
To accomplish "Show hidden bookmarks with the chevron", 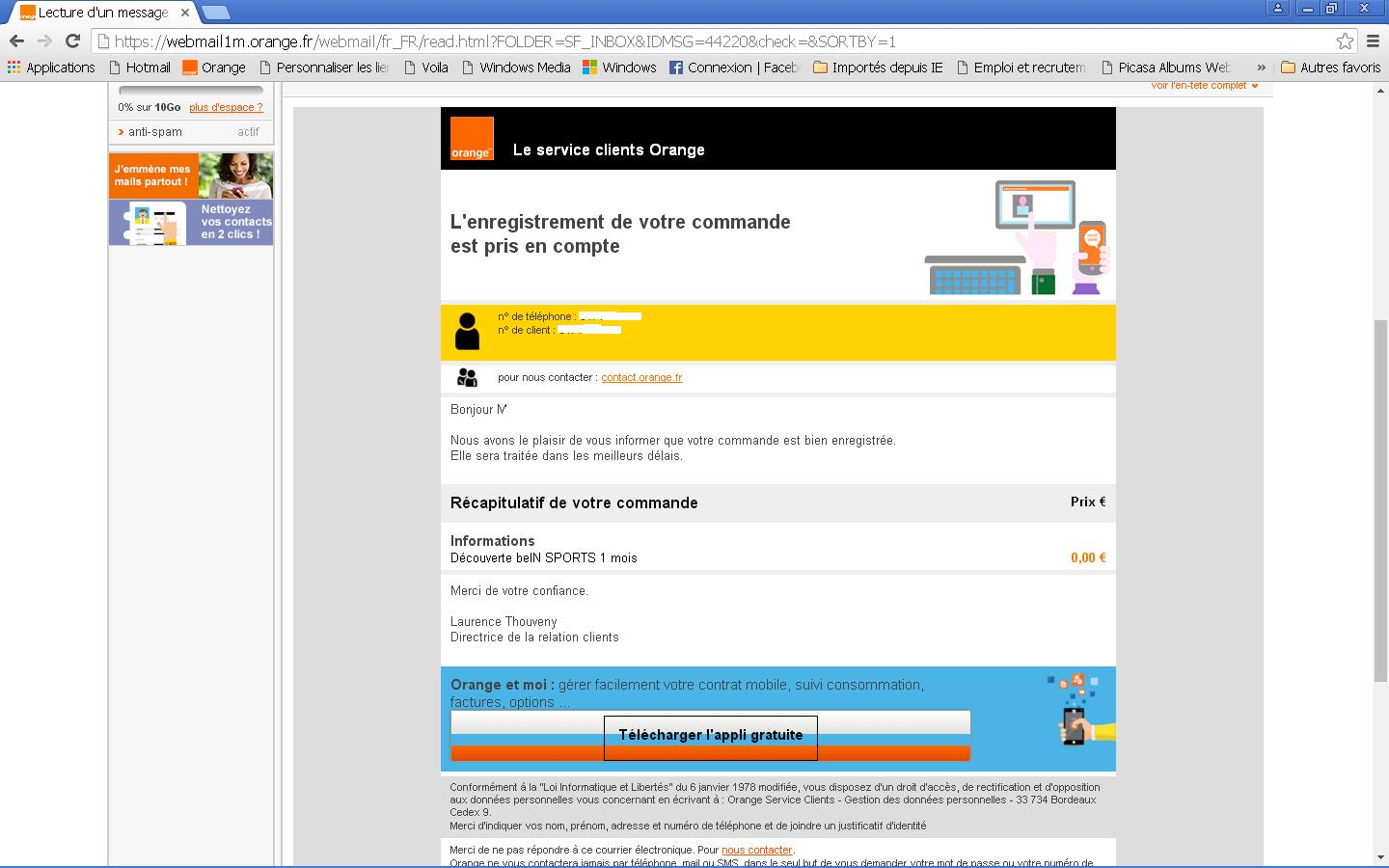I will pos(1261,68).
